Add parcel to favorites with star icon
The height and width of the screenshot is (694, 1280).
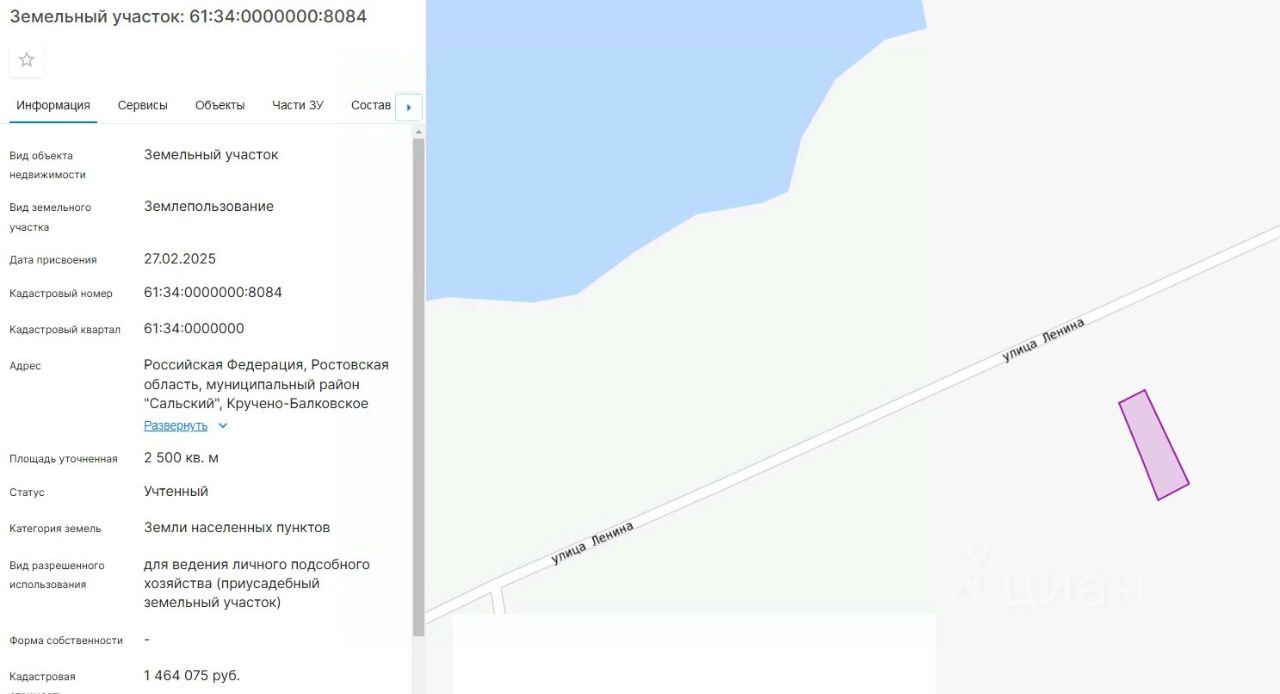click(x=27, y=60)
